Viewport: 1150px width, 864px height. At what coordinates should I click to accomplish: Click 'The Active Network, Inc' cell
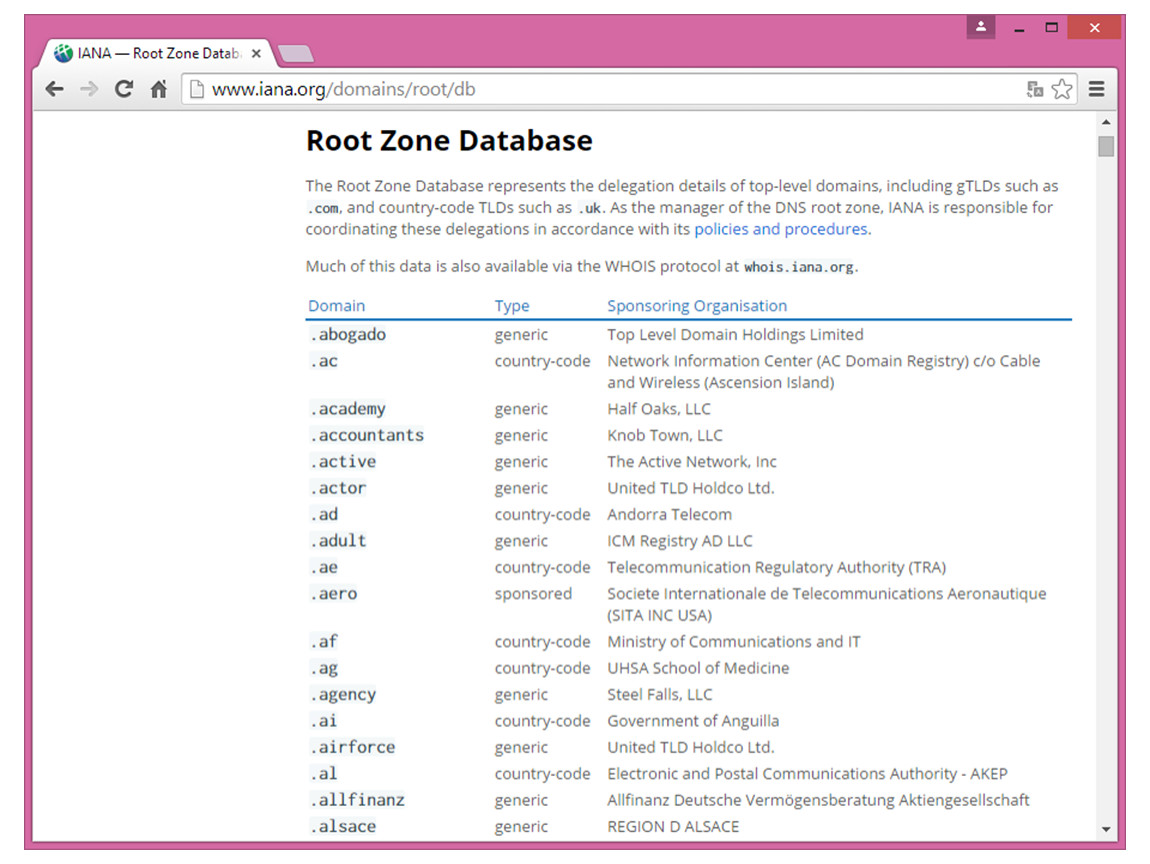[692, 461]
